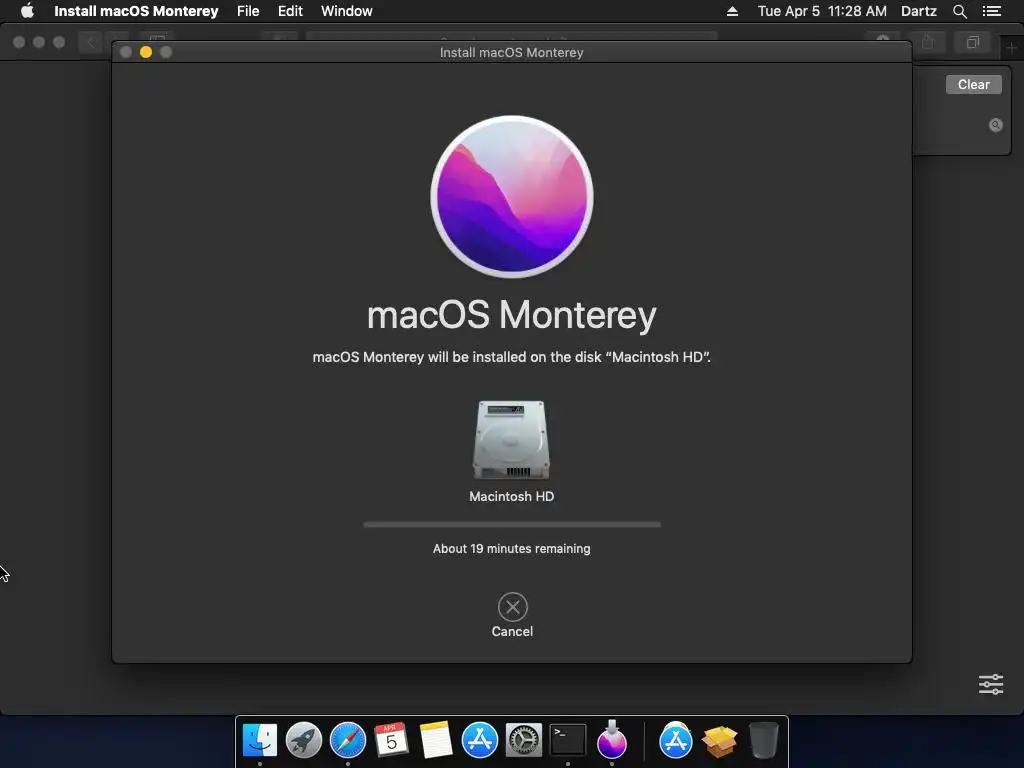Image resolution: width=1024 pixels, height=768 pixels.
Task: Open System Preferences from the Dock
Action: (524, 741)
